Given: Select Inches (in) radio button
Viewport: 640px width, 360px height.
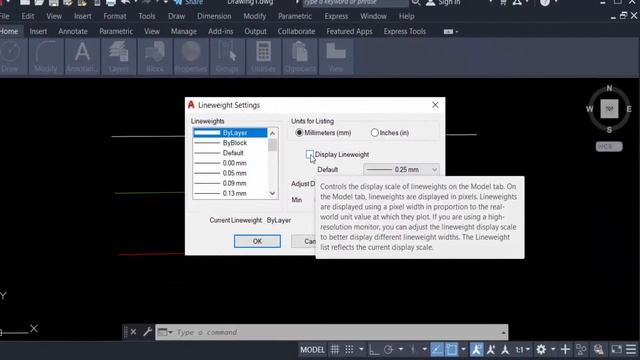Looking at the screenshot, I should [x=374, y=133].
